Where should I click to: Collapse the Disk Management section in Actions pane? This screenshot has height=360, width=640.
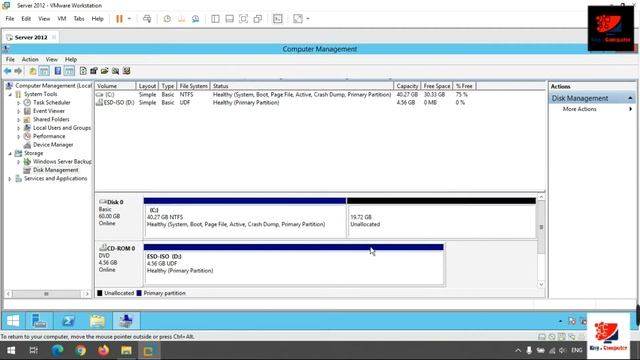click(630, 98)
